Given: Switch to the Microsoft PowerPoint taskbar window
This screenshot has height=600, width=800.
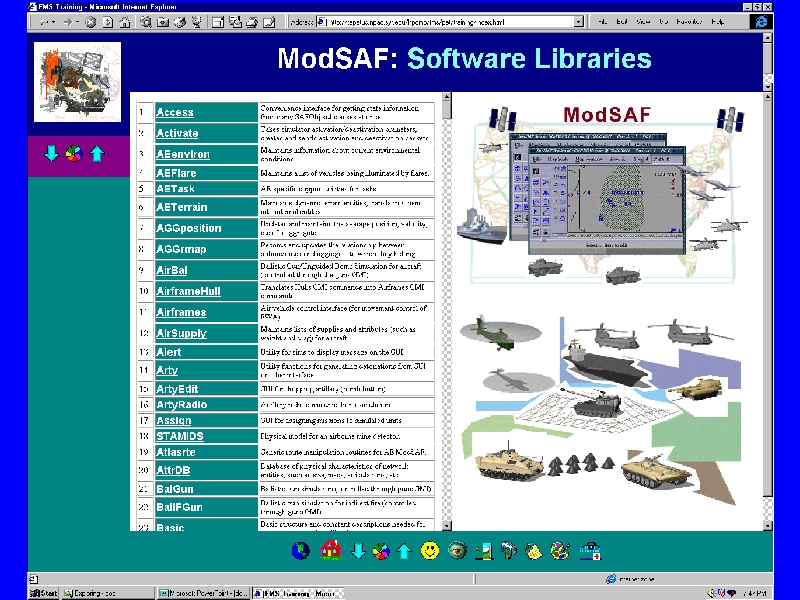Looking at the screenshot, I should tap(203, 593).
